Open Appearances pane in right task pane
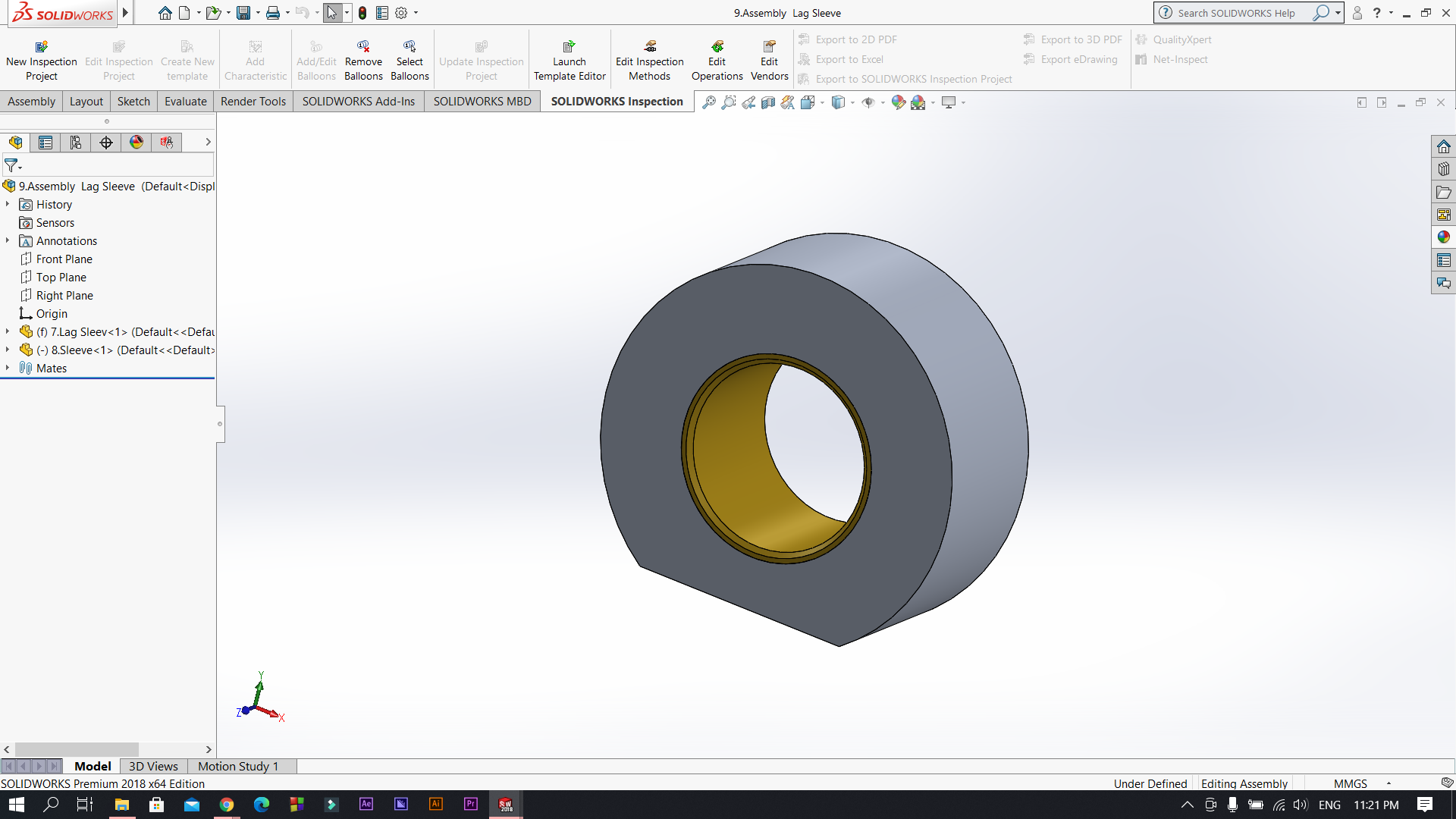The height and width of the screenshot is (819, 1456). 1443,237
